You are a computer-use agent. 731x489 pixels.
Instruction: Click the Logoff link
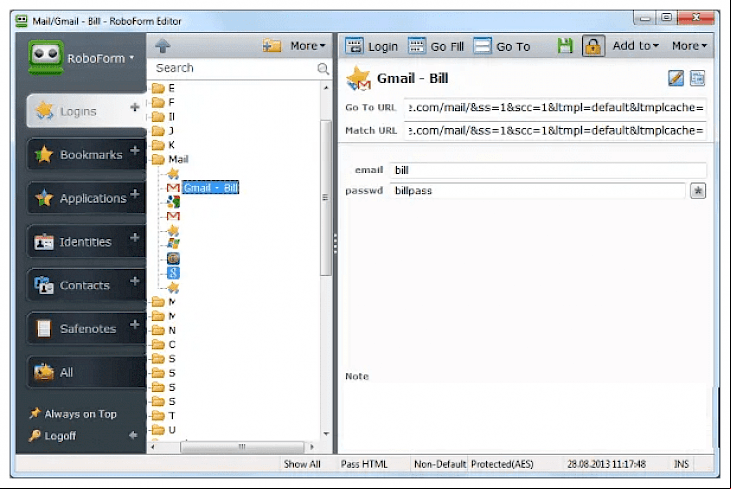click(x=53, y=436)
